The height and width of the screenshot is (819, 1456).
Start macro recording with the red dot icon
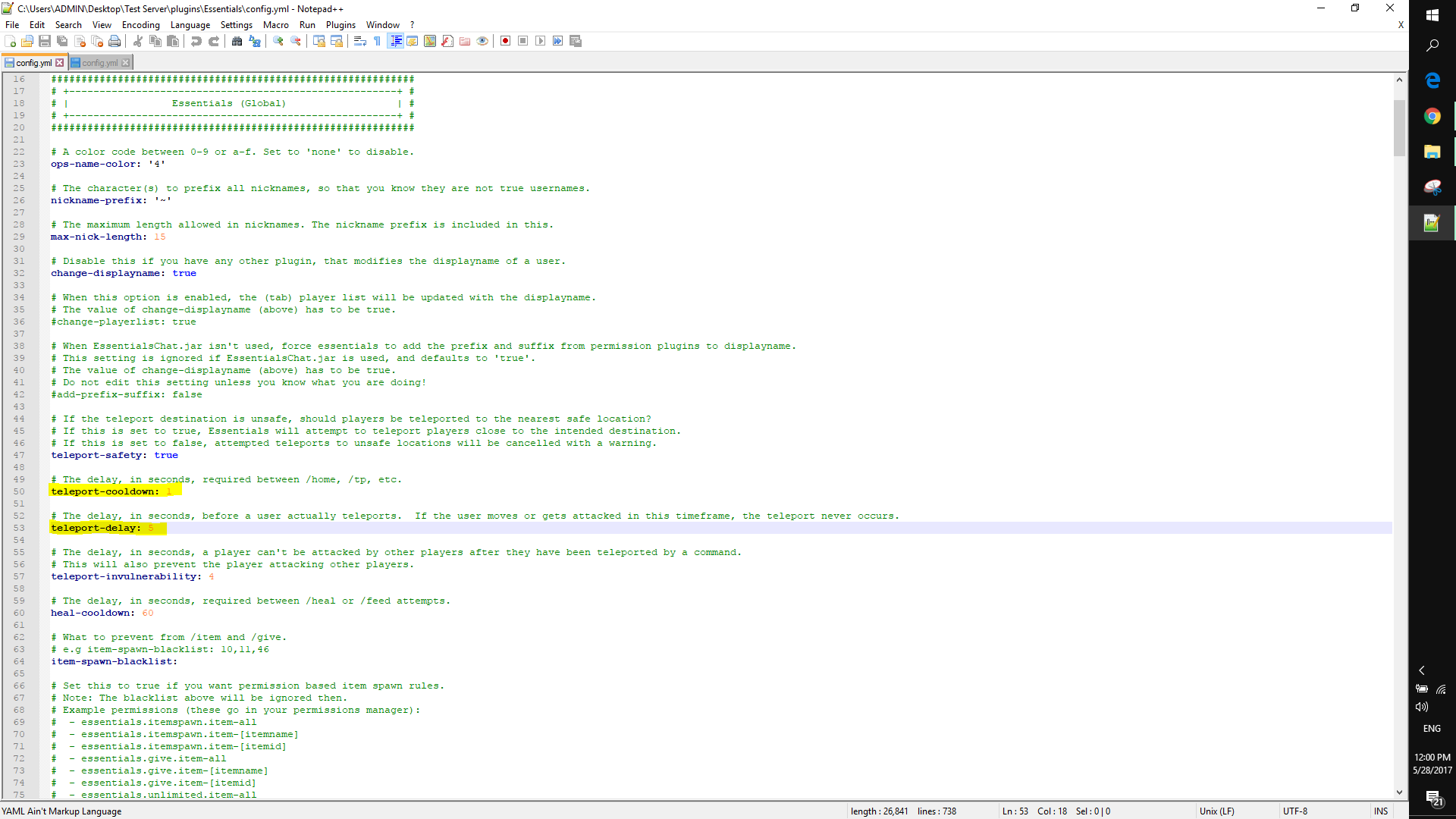505,41
